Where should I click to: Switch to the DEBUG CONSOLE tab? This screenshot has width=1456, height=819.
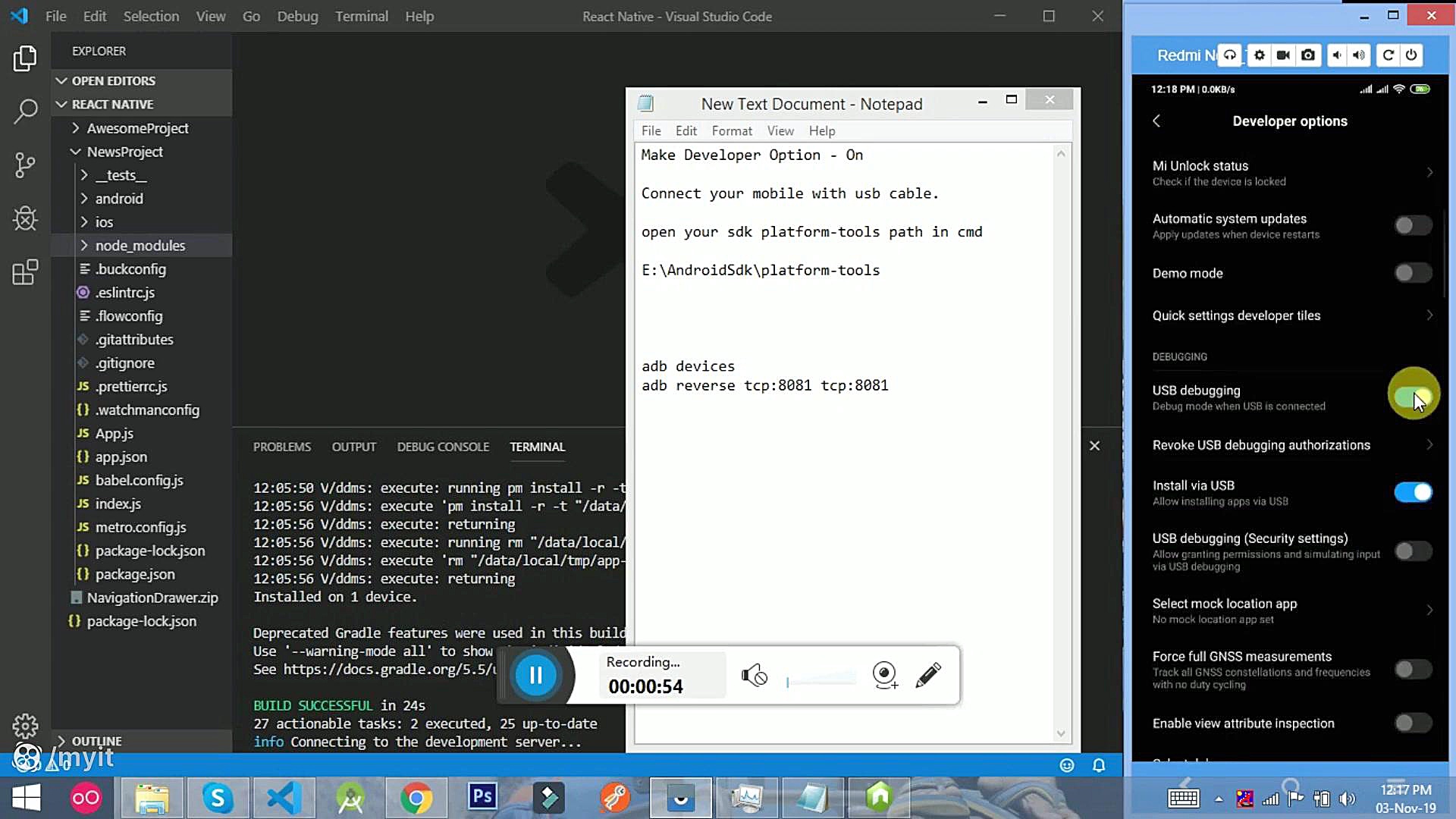click(443, 447)
